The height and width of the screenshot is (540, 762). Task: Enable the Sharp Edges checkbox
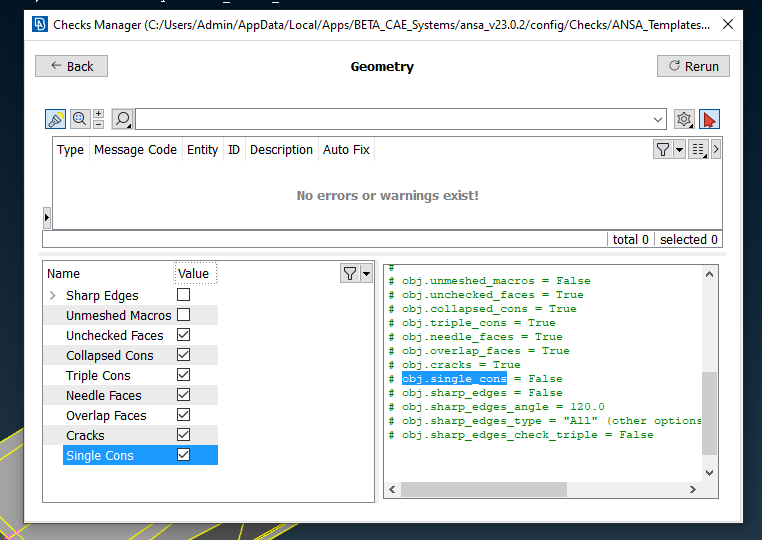[x=184, y=295]
